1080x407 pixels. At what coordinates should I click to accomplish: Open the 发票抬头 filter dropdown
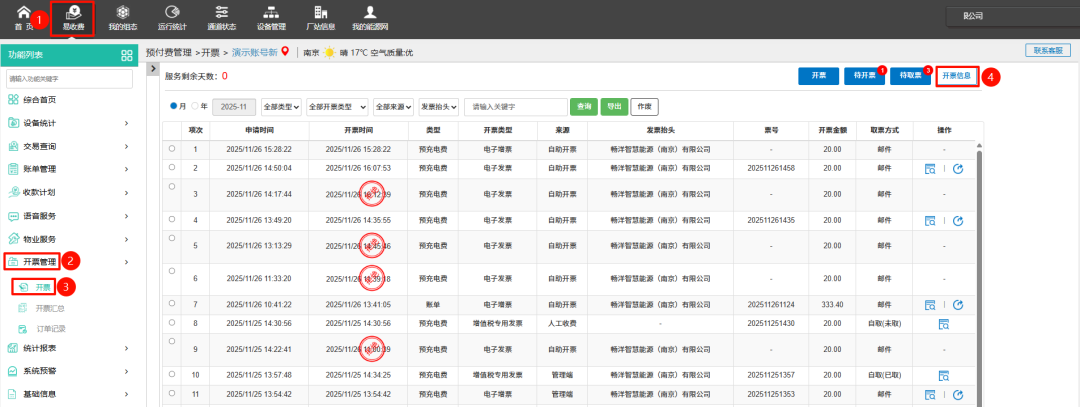tap(439, 107)
